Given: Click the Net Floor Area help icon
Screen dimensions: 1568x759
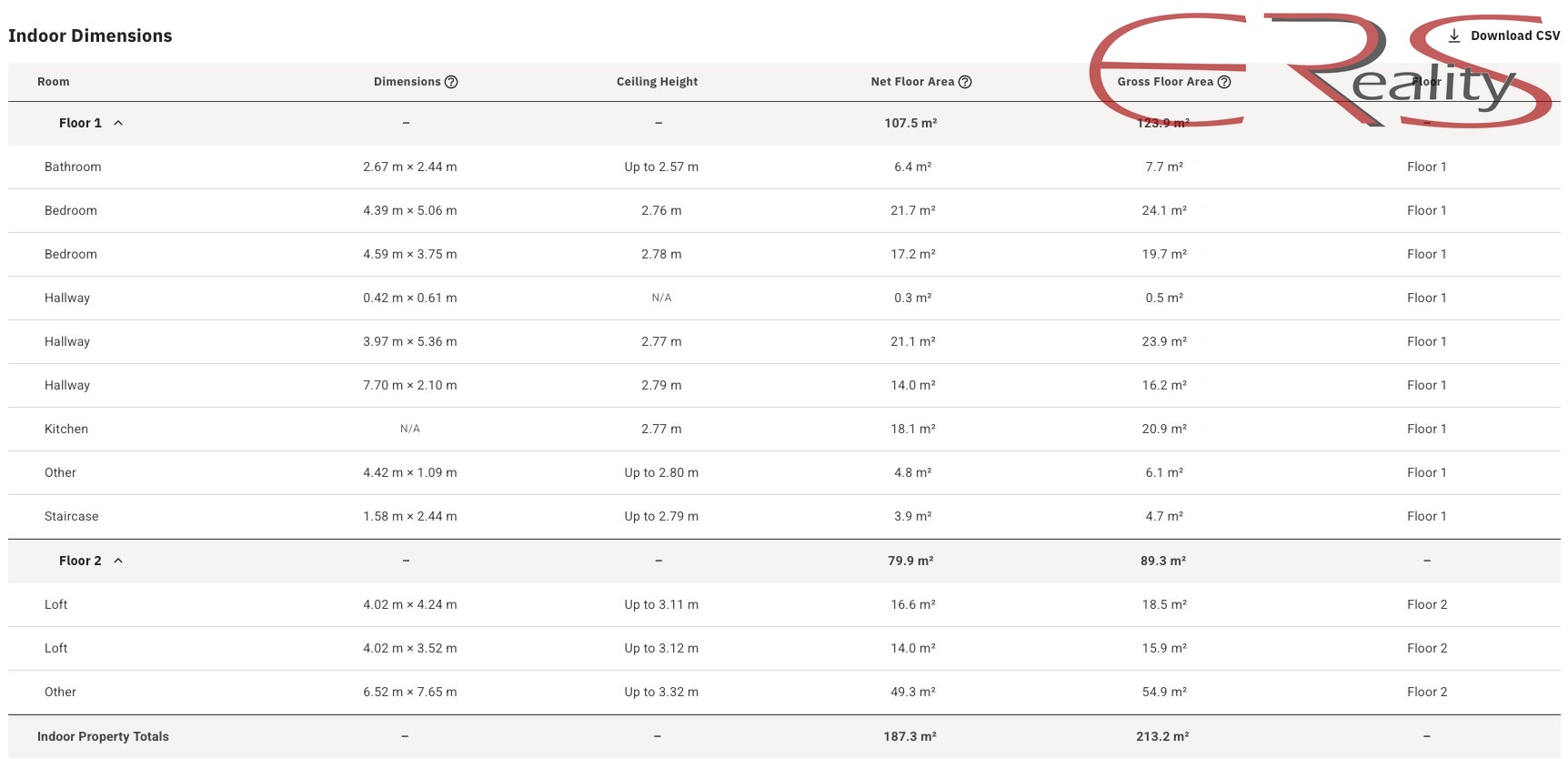Looking at the screenshot, I should click(965, 82).
